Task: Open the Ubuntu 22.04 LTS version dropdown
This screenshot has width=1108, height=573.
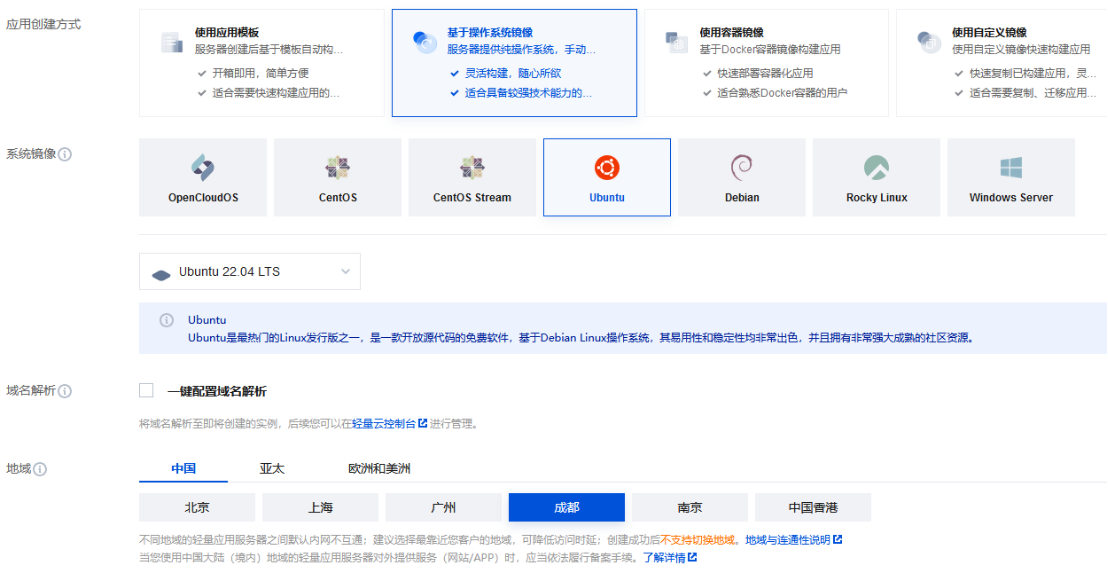Action: tap(249, 271)
